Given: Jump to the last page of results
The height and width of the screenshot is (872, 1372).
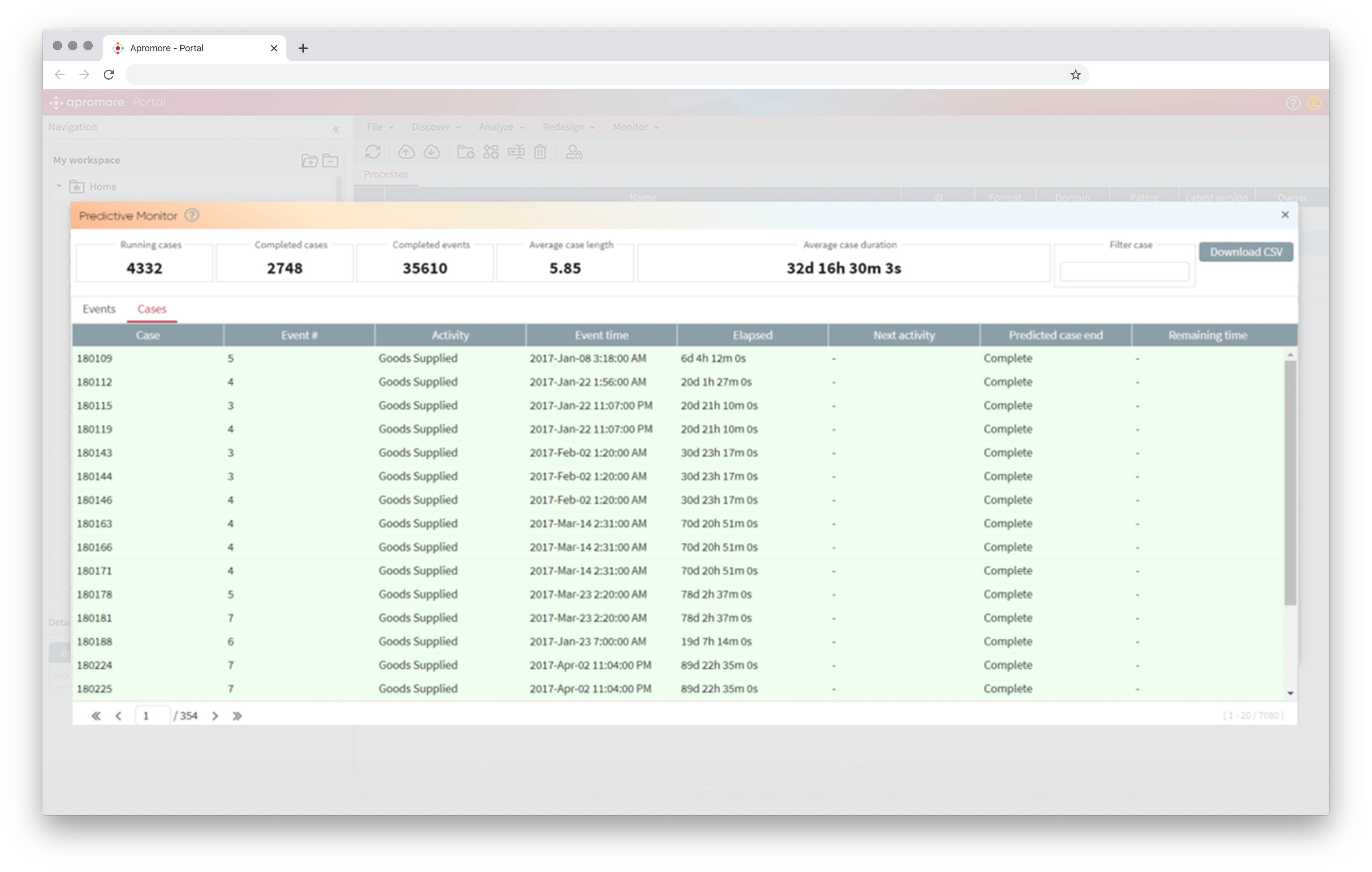Looking at the screenshot, I should click(x=237, y=716).
